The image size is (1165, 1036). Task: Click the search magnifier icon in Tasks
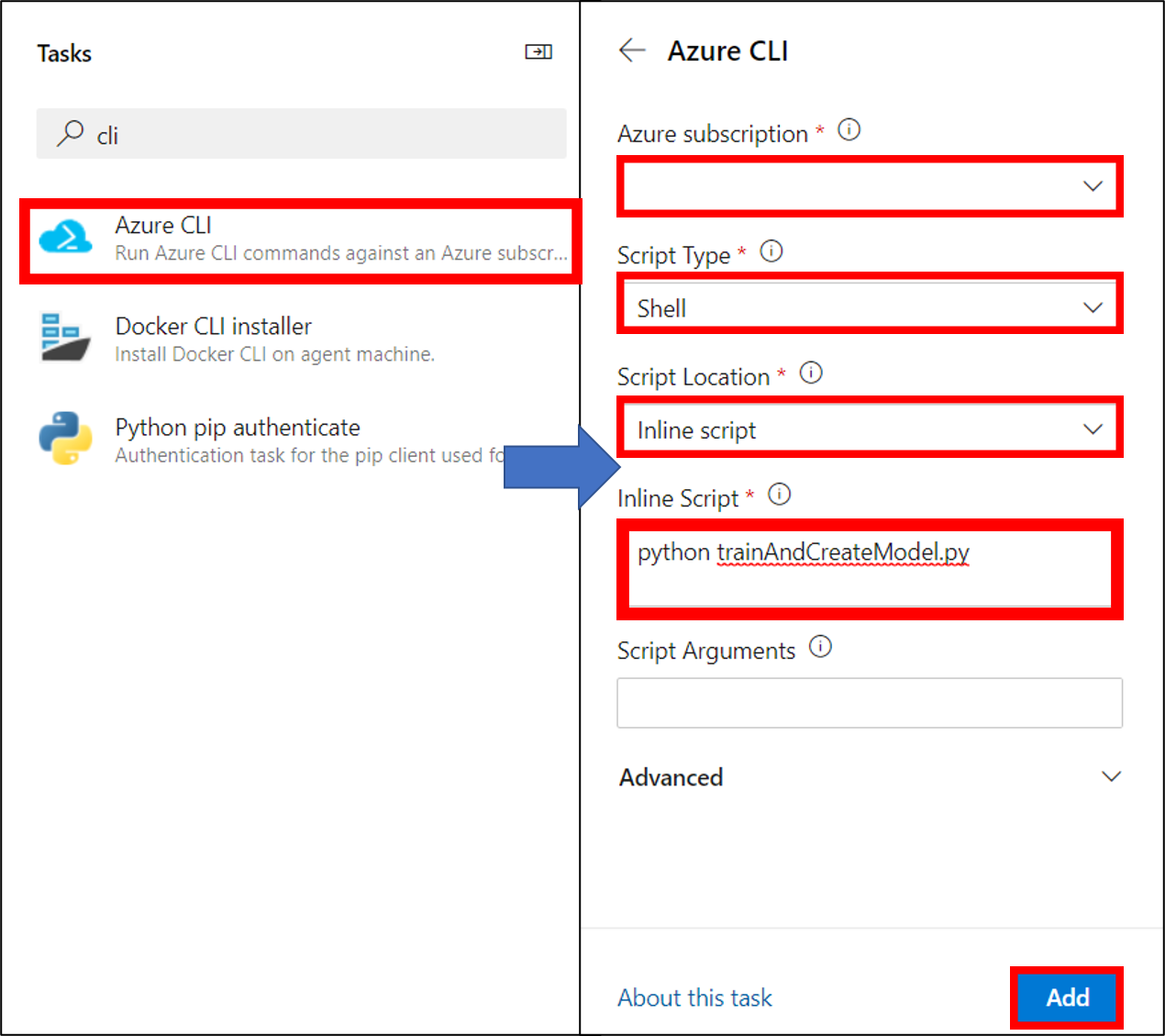(70, 134)
